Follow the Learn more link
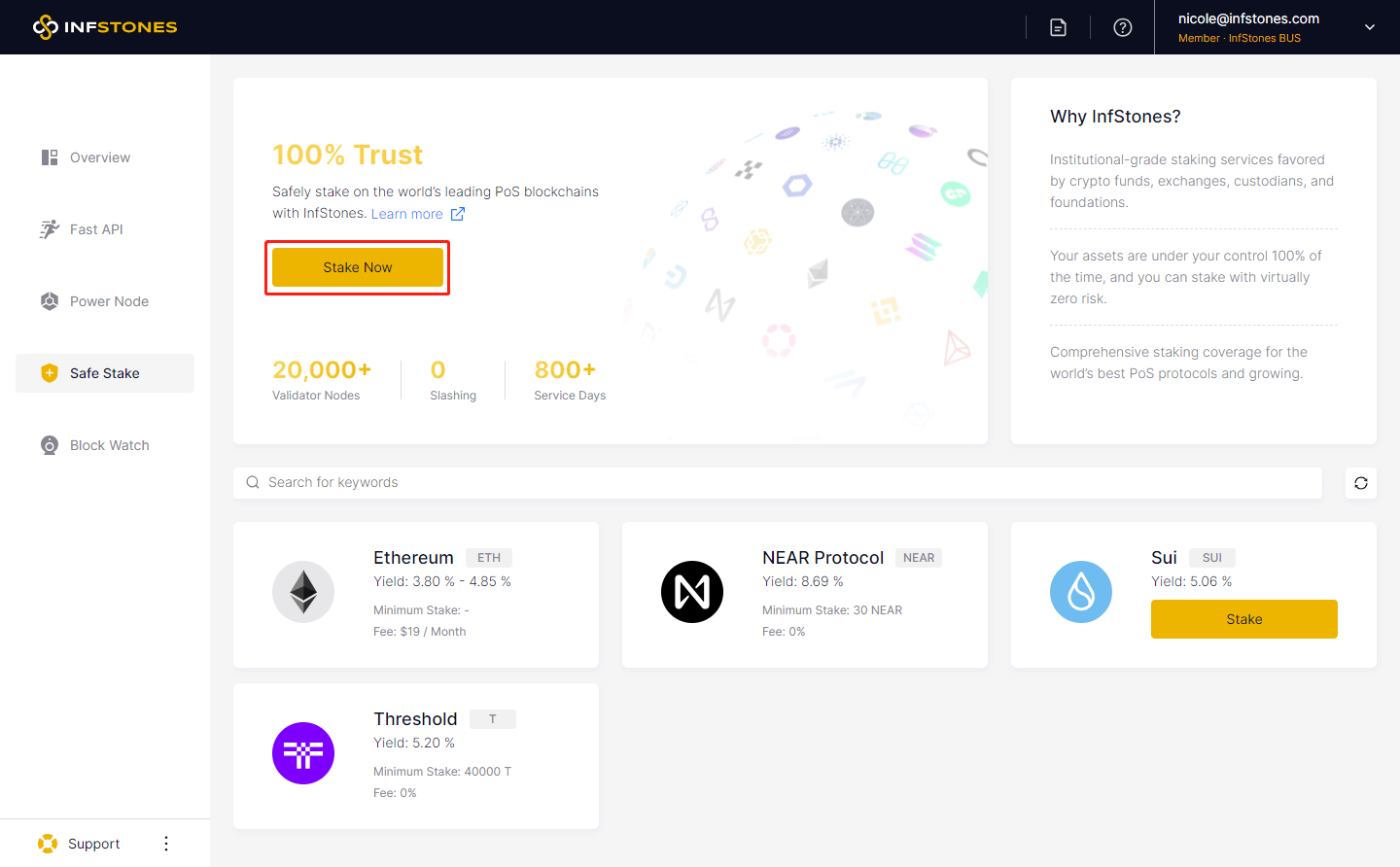 (x=406, y=214)
